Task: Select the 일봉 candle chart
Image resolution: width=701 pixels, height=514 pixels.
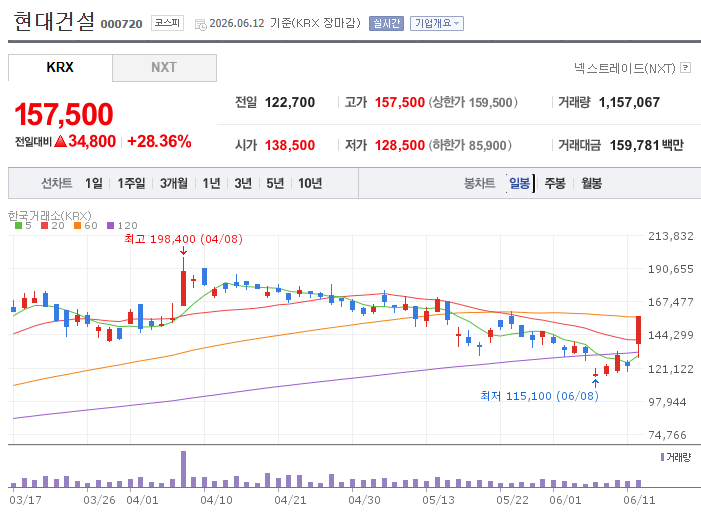Action: 520,183
